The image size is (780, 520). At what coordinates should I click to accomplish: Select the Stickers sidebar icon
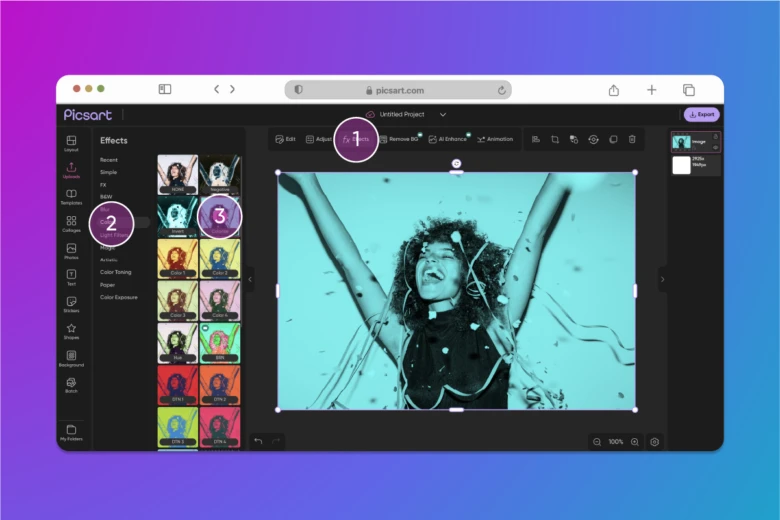click(x=71, y=303)
